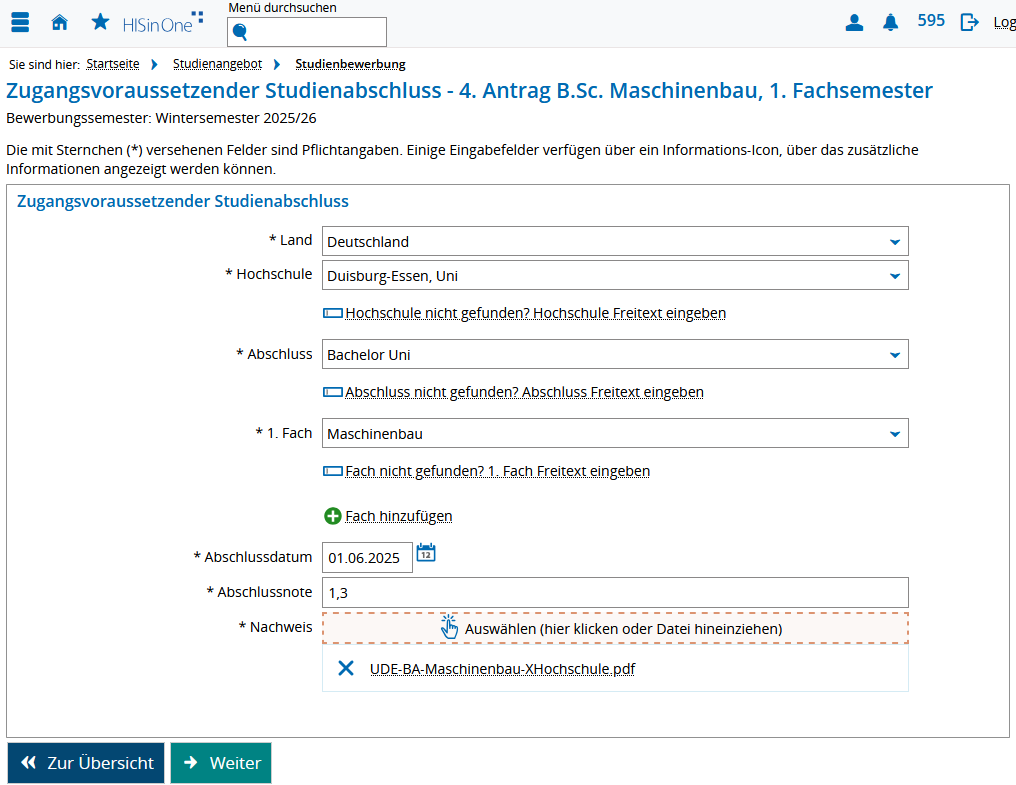Open the Land dropdown
The image size is (1016, 785).
click(615, 241)
